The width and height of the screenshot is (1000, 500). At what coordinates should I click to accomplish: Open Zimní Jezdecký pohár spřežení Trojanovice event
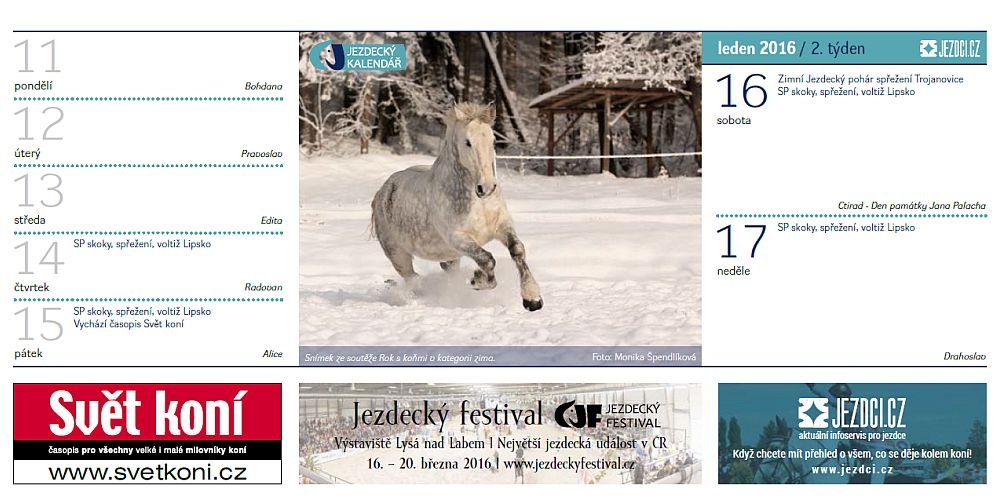(870, 79)
